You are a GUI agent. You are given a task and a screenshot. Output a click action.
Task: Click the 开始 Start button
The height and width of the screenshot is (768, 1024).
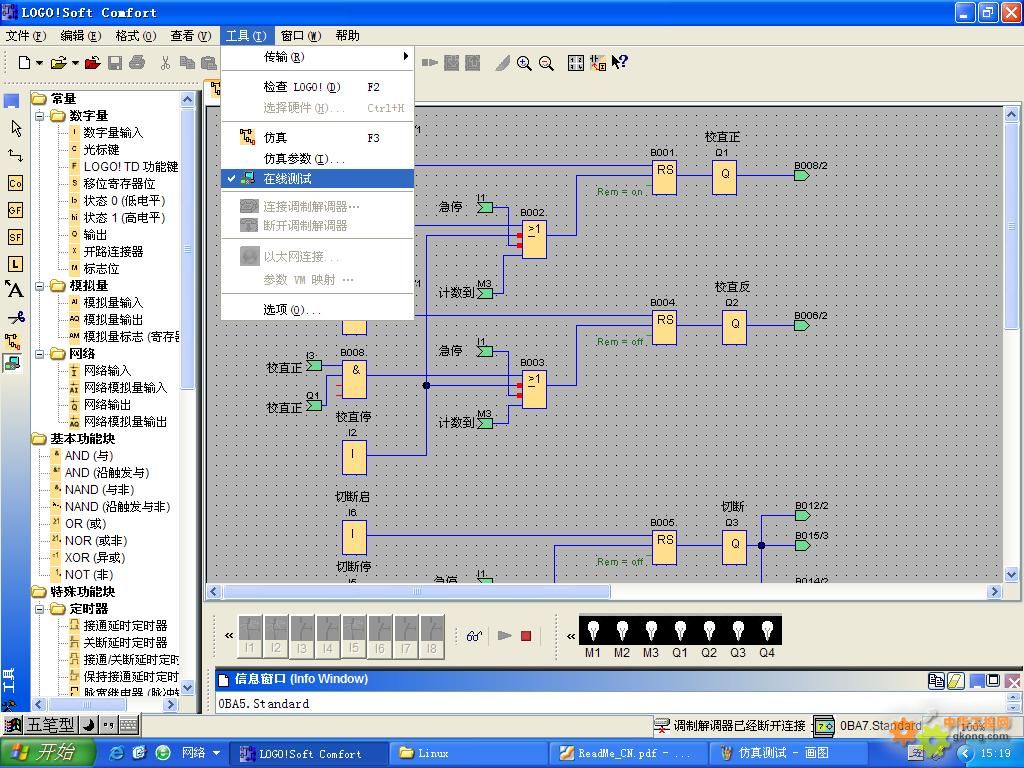point(48,753)
